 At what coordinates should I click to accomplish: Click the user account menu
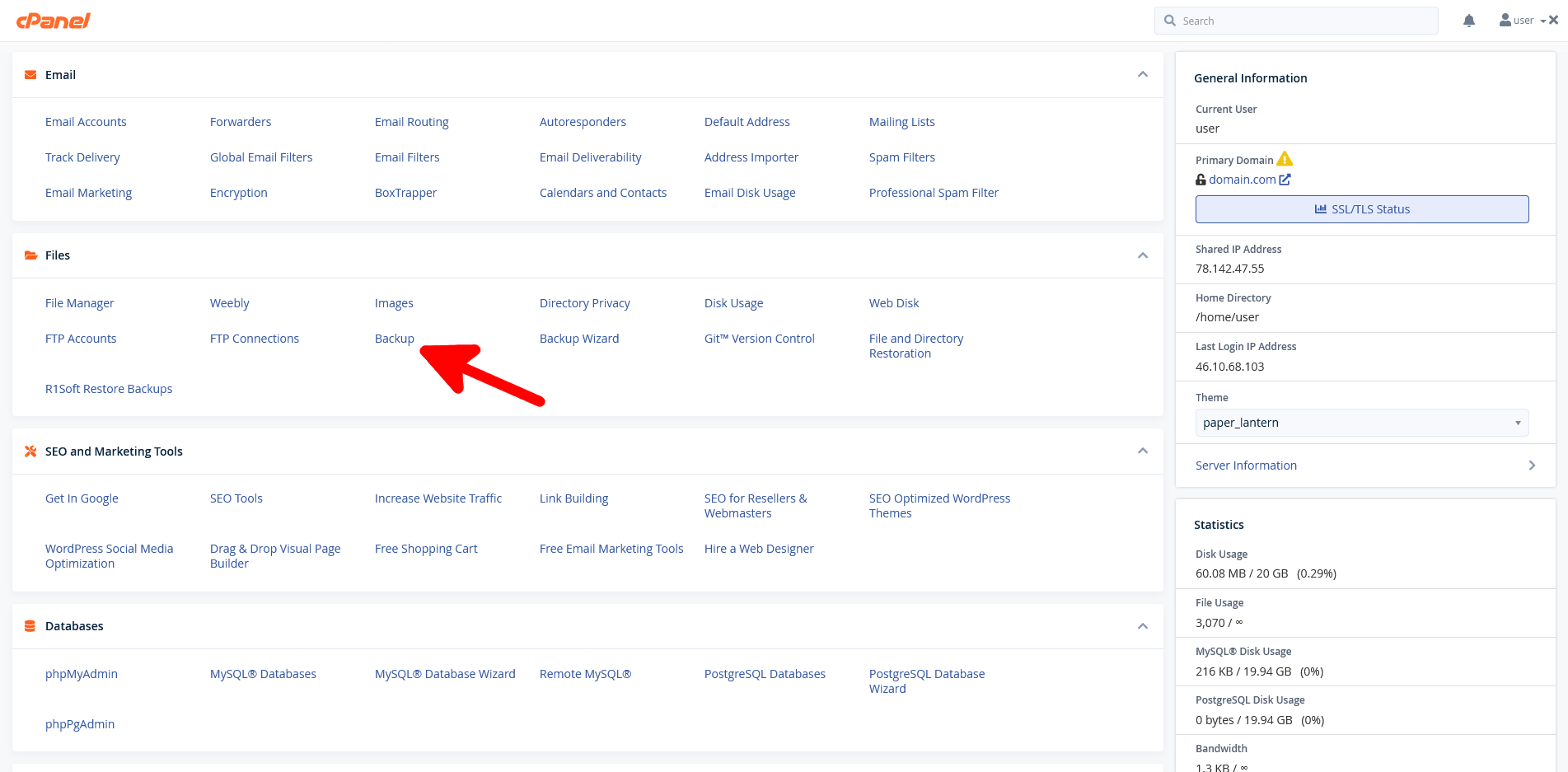click(x=1521, y=20)
